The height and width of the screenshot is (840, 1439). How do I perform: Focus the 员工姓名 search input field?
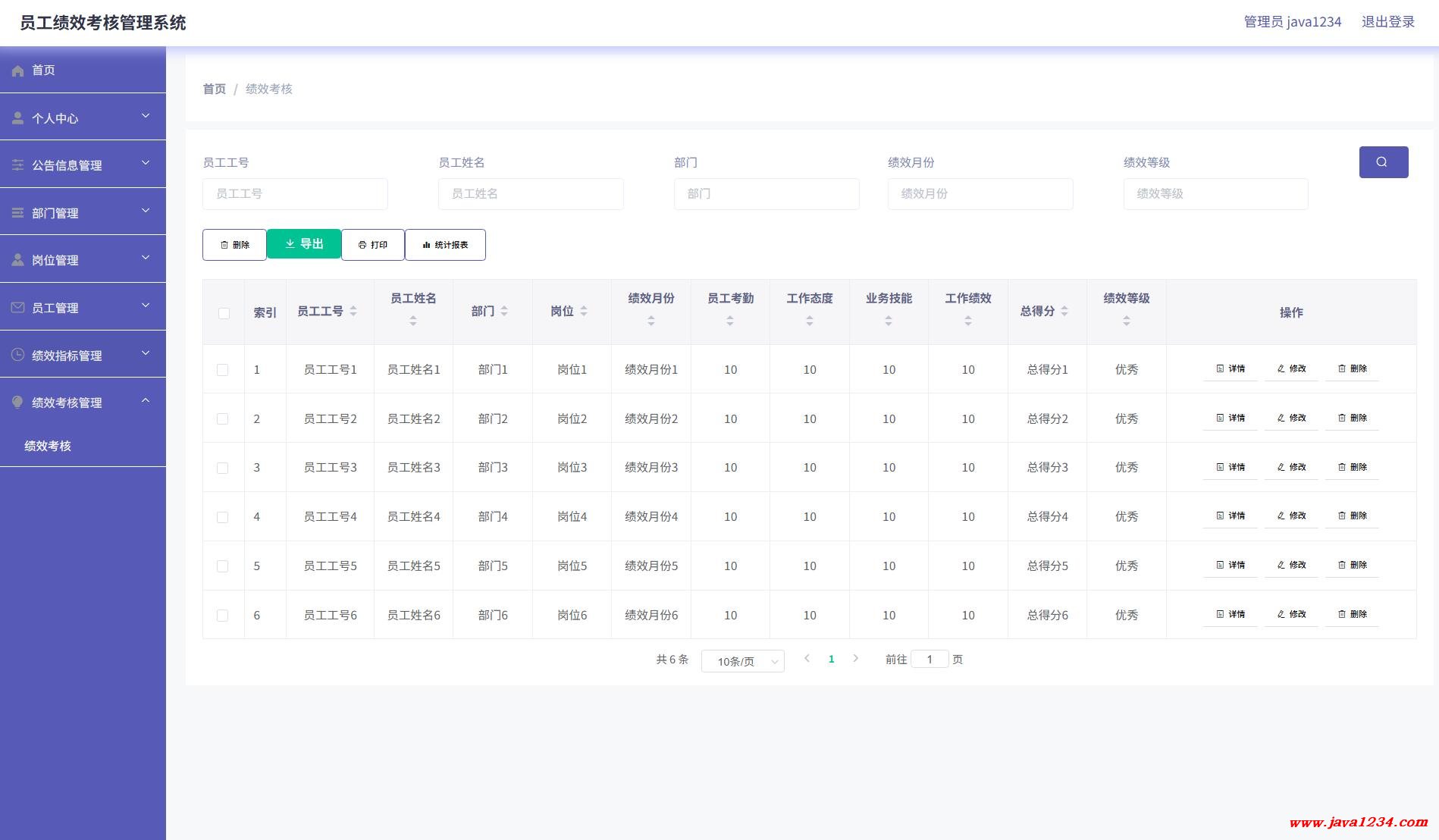531,194
